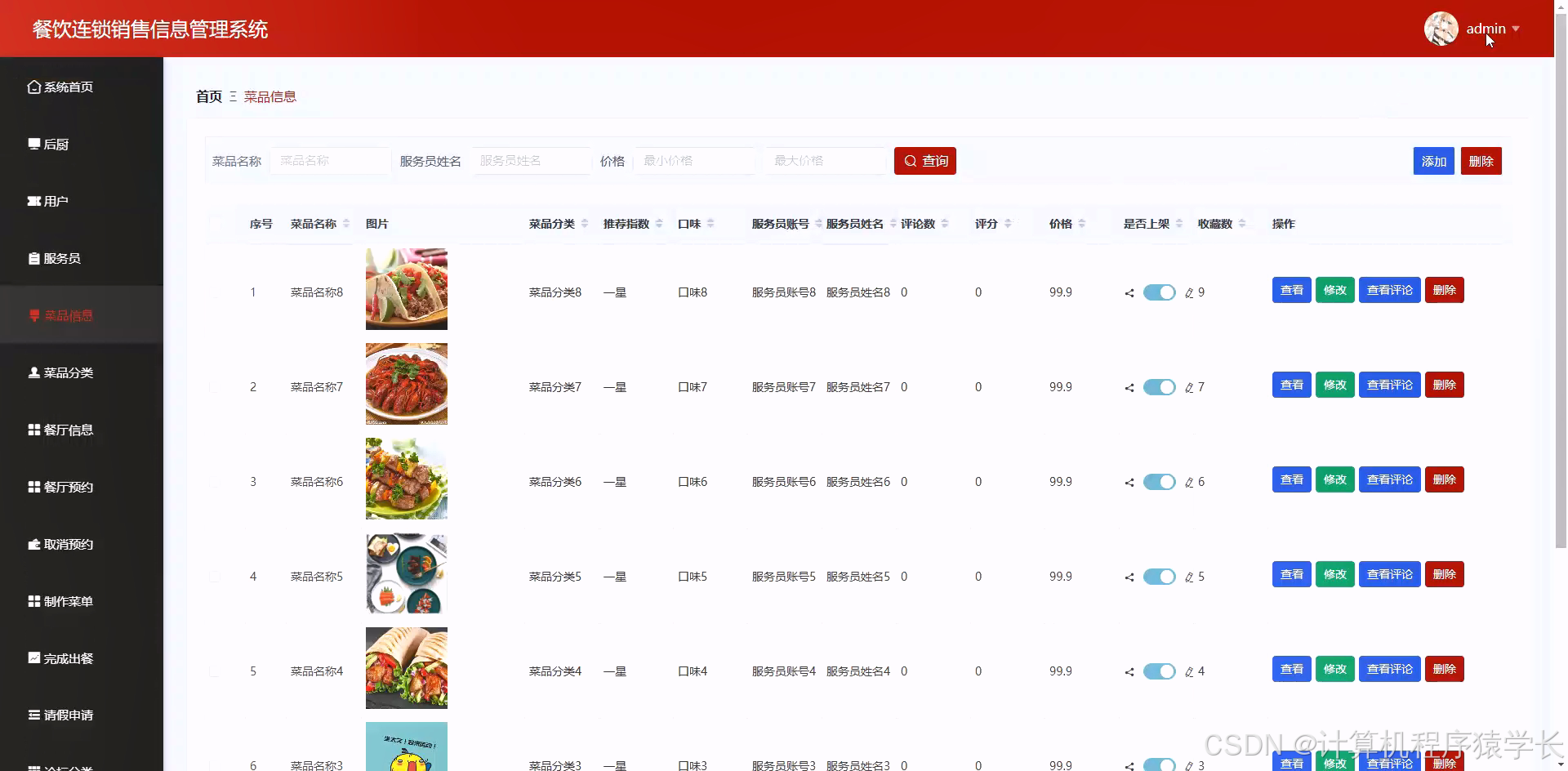The image size is (1568, 771).
Task: Click 修改 button for 菜品名称4
Action: 1335,669
